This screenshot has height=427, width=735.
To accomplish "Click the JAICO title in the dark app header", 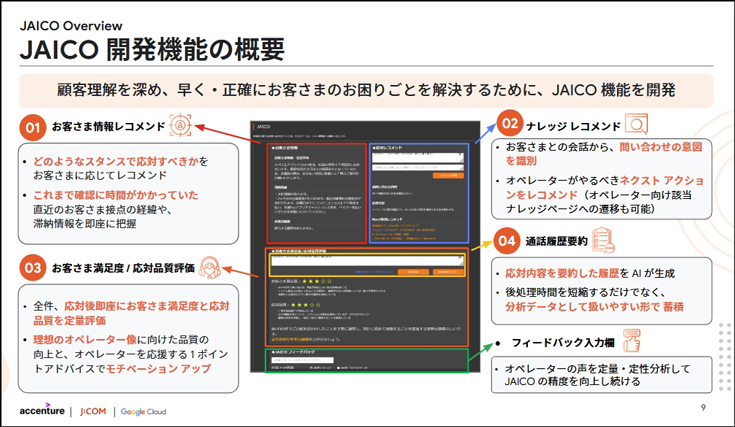I will click(x=263, y=127).
